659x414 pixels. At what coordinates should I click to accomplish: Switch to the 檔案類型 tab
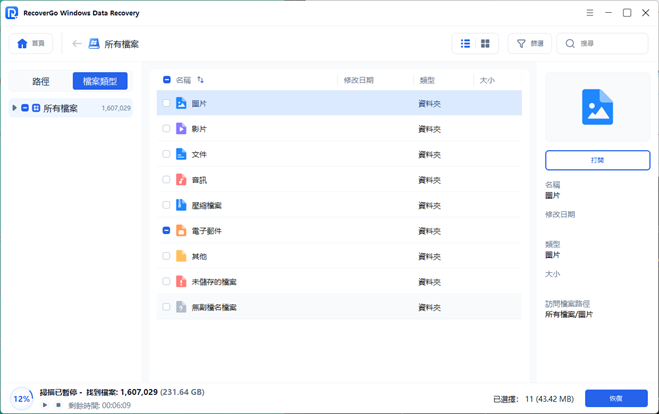[100, 81]
